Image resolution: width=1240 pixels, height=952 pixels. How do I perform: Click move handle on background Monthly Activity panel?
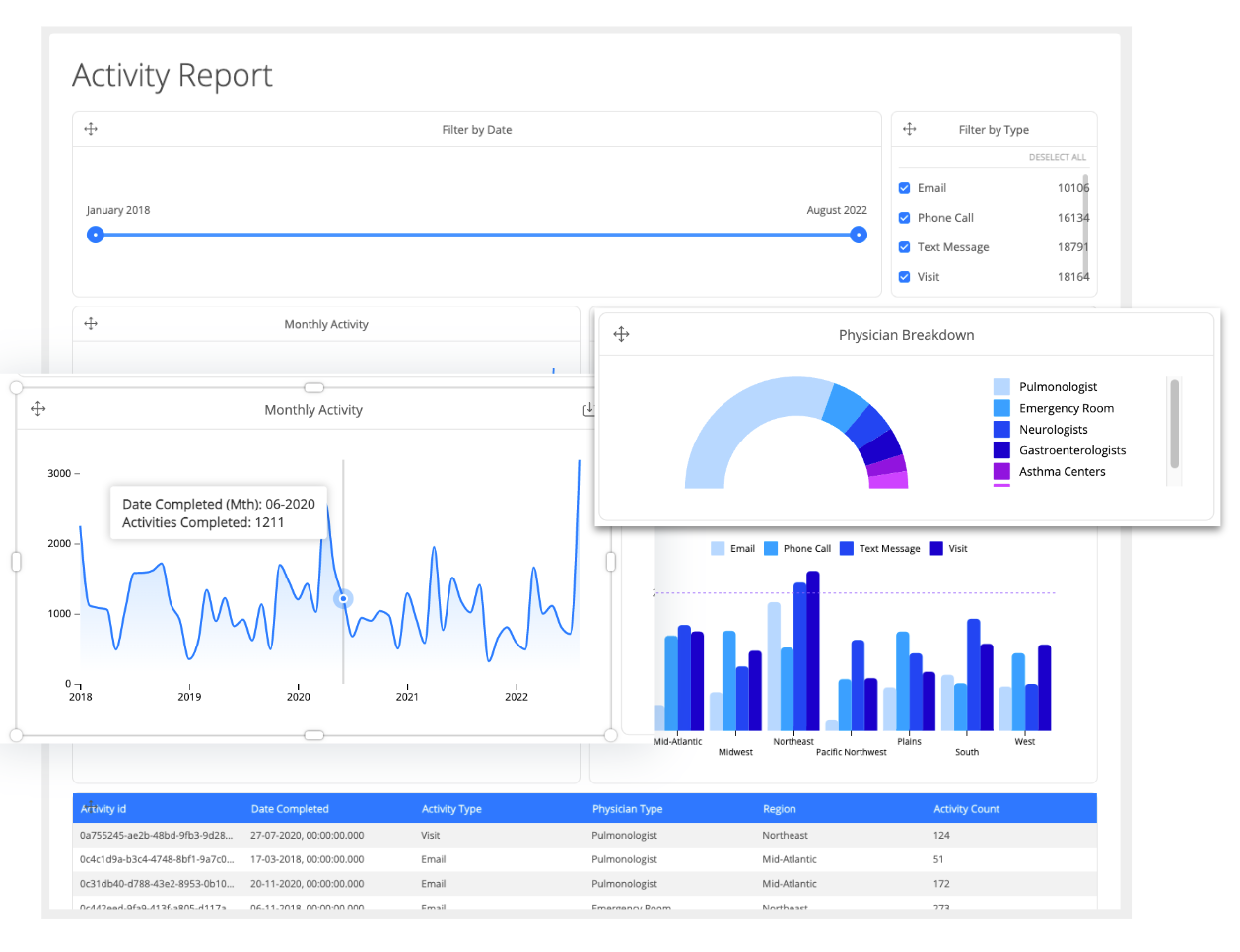coord(91,323)
